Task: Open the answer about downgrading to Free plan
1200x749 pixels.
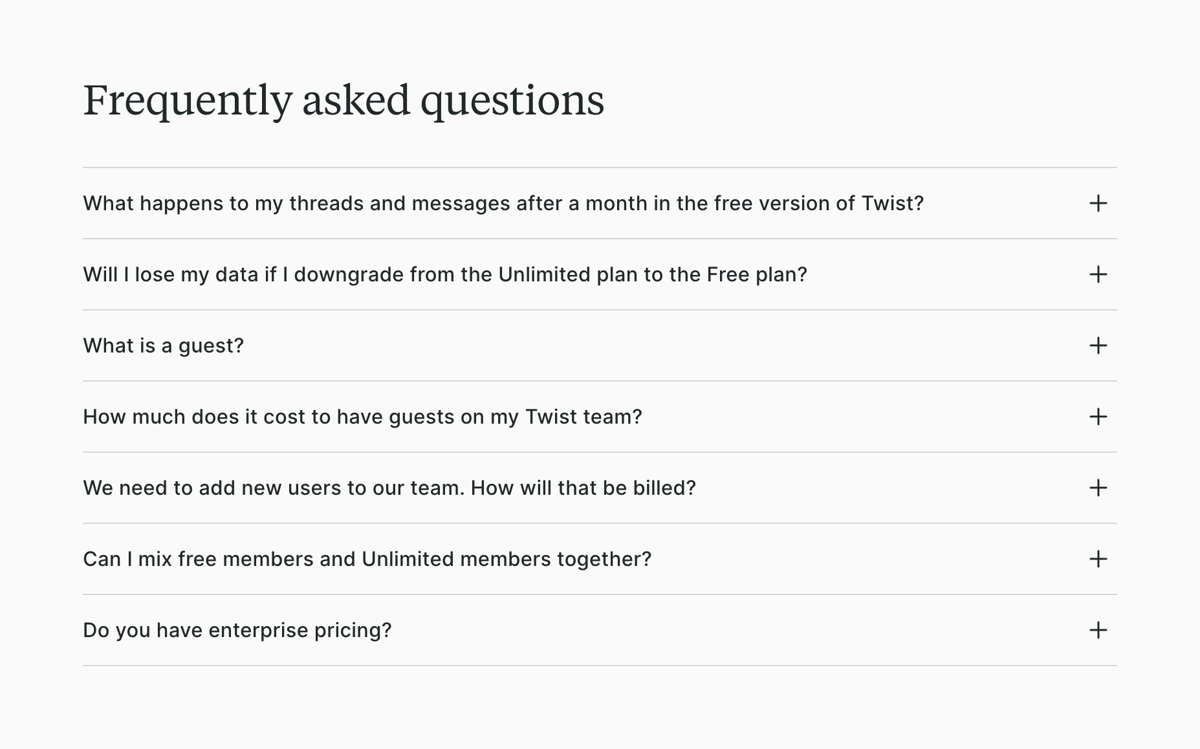Action: tap(1098, 274)
